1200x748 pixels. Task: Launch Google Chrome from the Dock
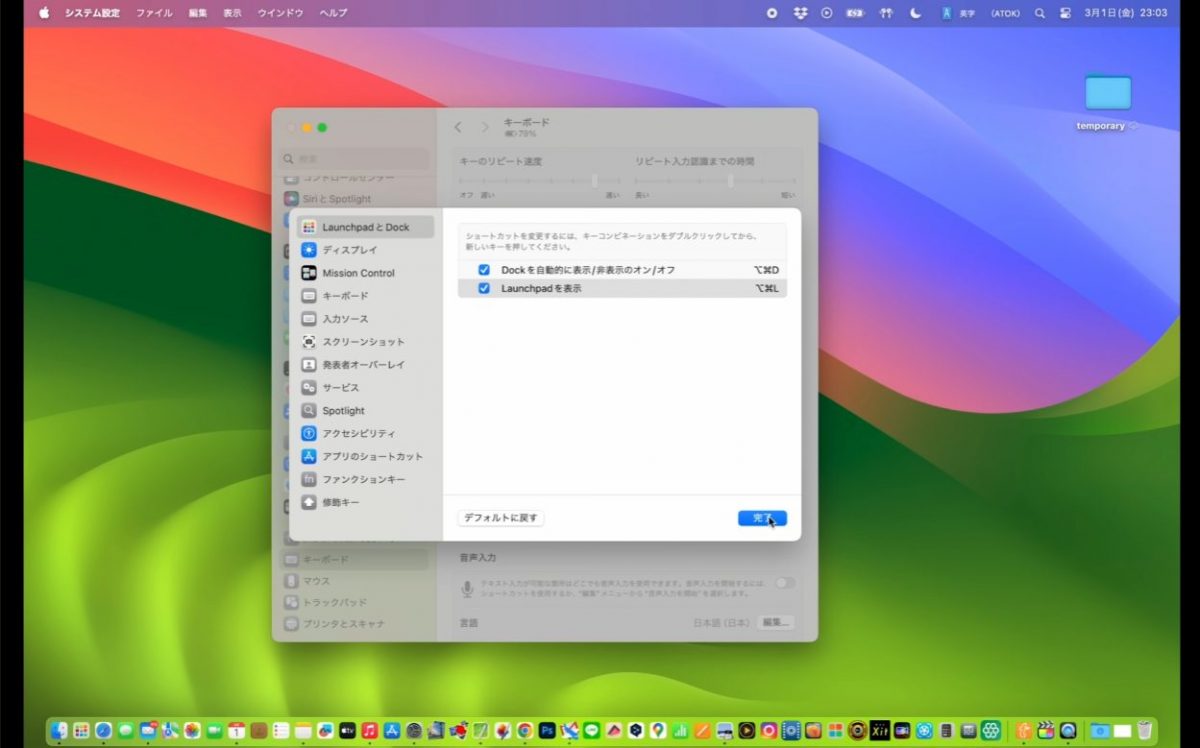[525, 731]
